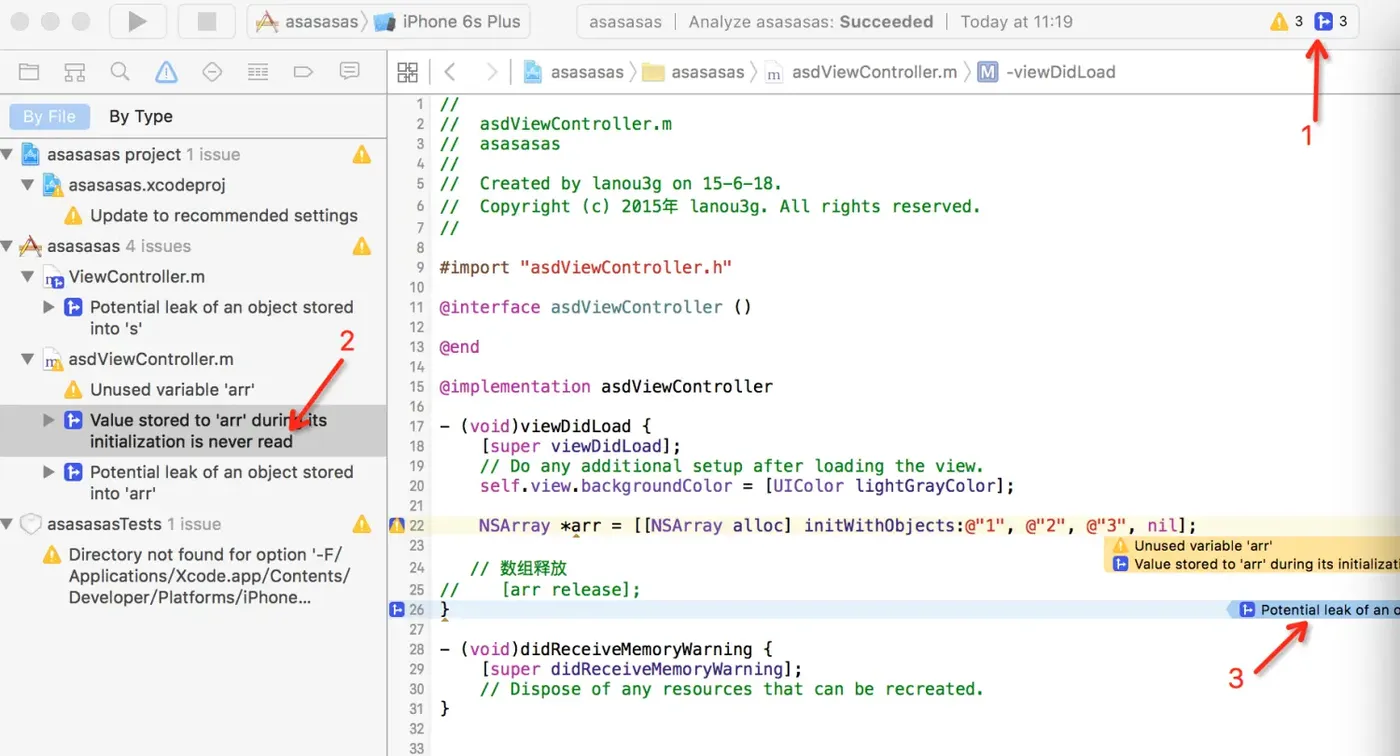Expand 'Value stored to arr' issue details
The image size is (1400, 756).
click(48, 420)
